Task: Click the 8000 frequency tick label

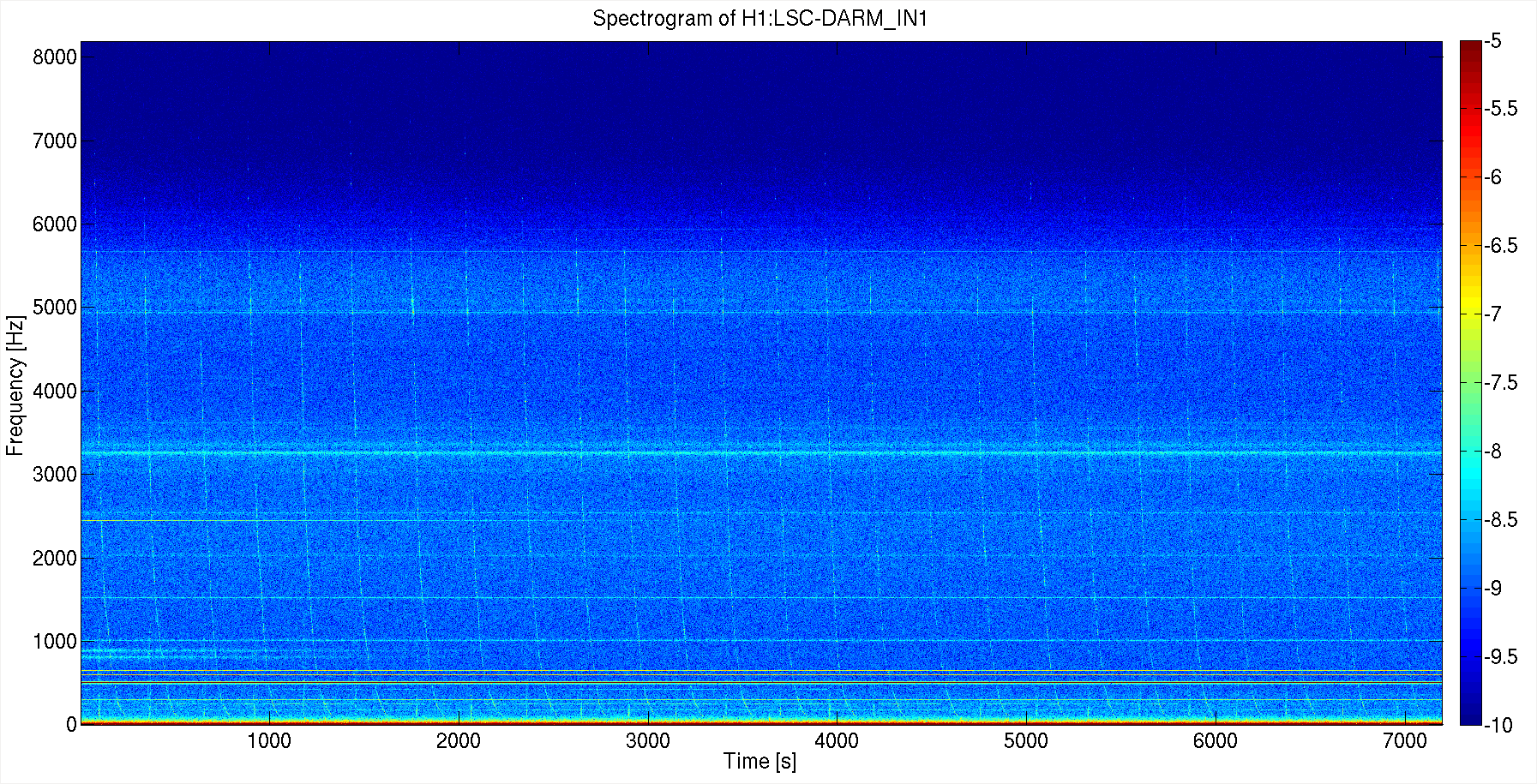Action: (x=55, y=57)
